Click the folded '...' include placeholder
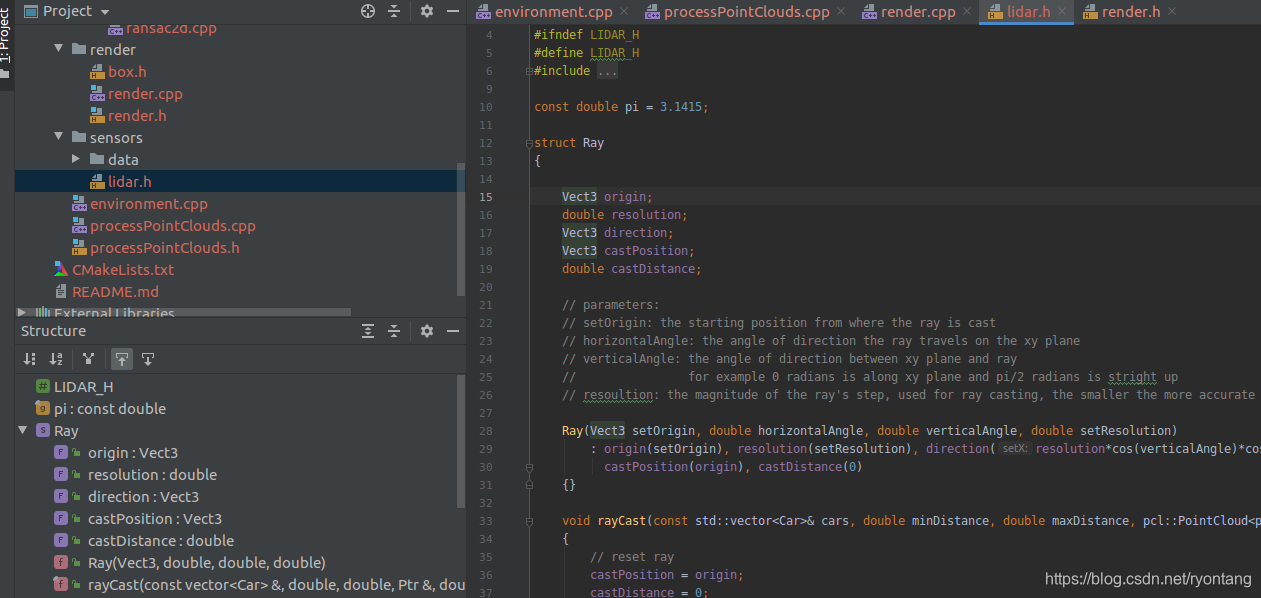The image size is (1261, 598). click(607, 71)
